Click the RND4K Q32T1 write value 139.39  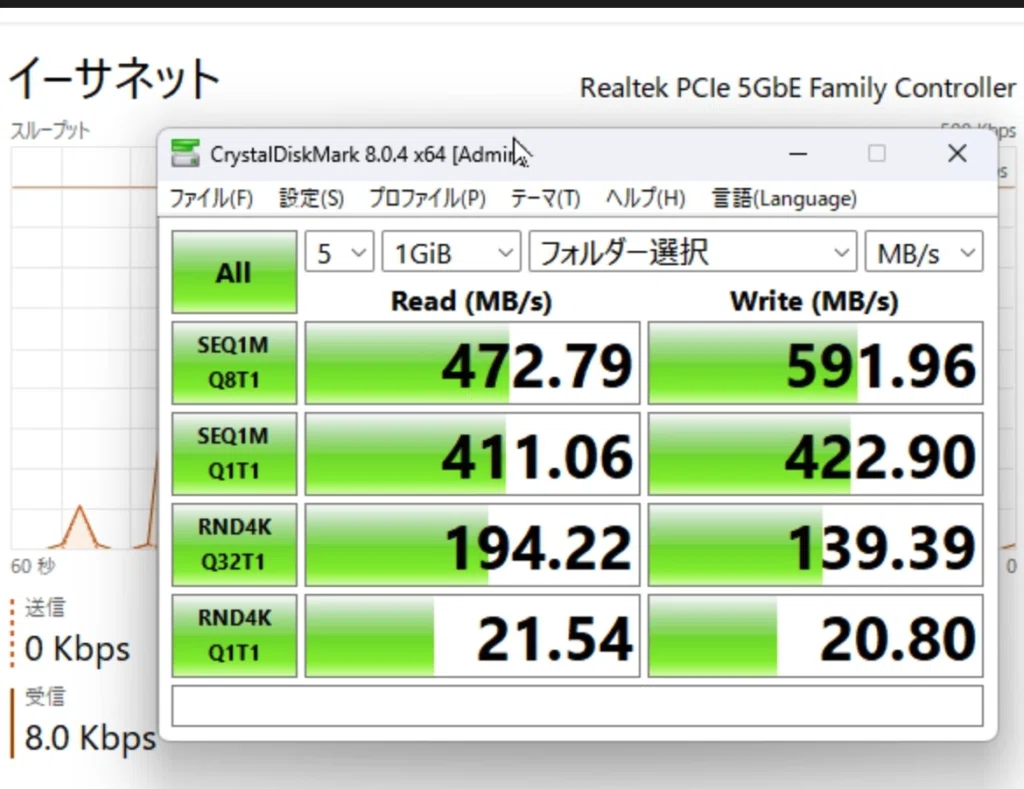[815, 545]
